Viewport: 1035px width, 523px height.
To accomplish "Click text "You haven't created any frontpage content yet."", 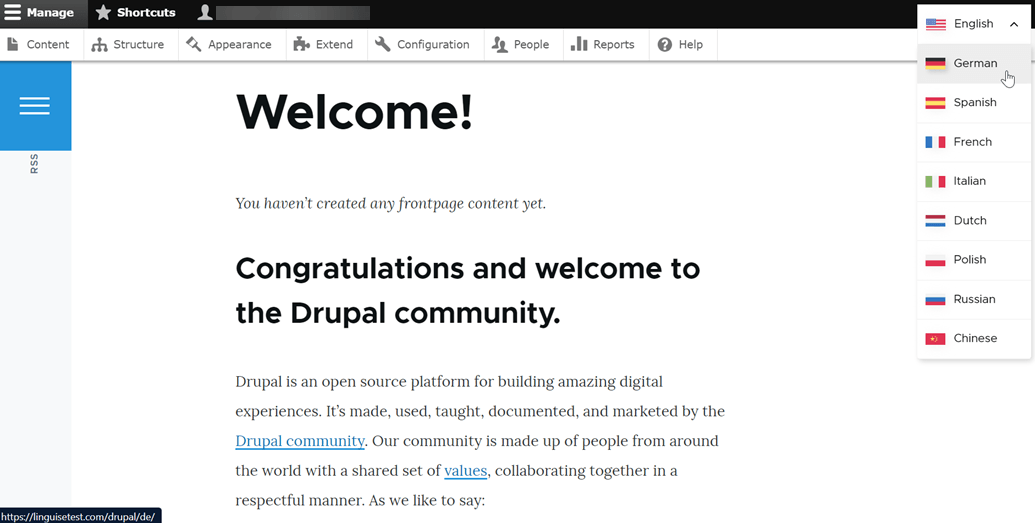I will pyautogui.click(x=391, y=203).
